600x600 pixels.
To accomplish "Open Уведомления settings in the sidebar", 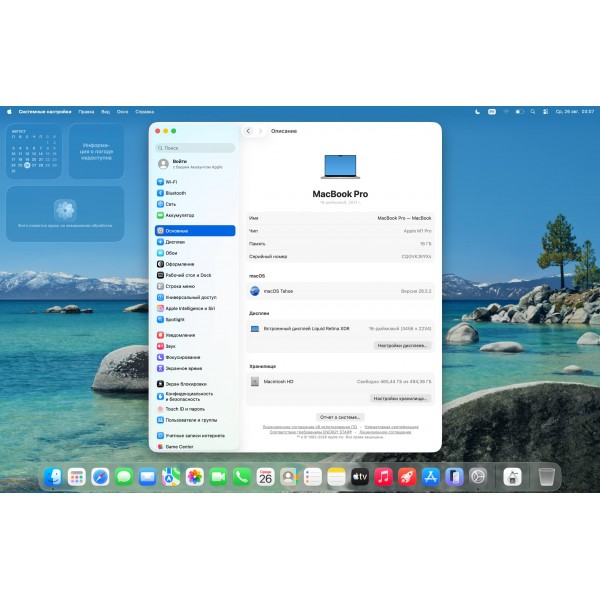I will coord(195,335).
